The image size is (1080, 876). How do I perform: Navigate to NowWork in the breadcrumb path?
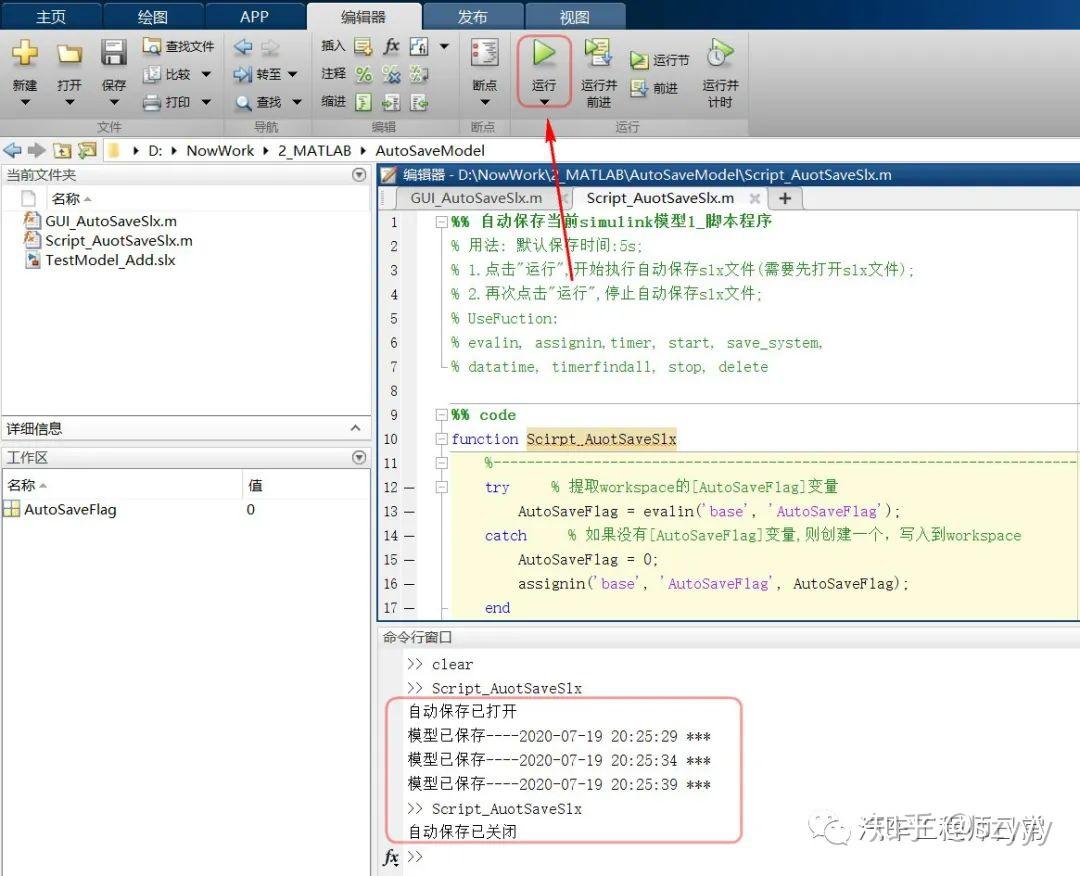coord(221,149)
